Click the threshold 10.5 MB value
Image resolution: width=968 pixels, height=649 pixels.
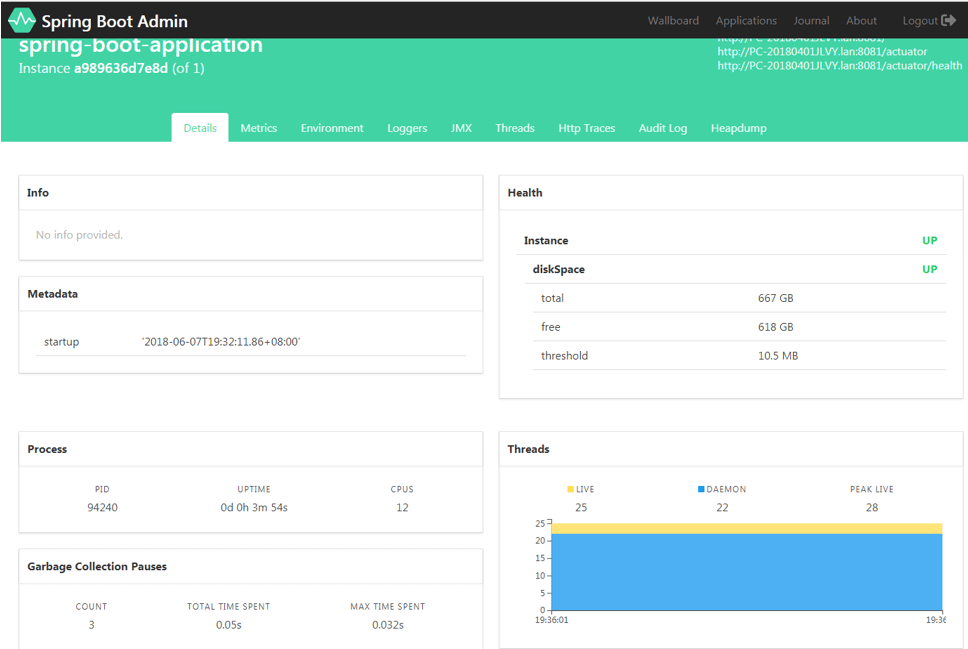[778, 356]
